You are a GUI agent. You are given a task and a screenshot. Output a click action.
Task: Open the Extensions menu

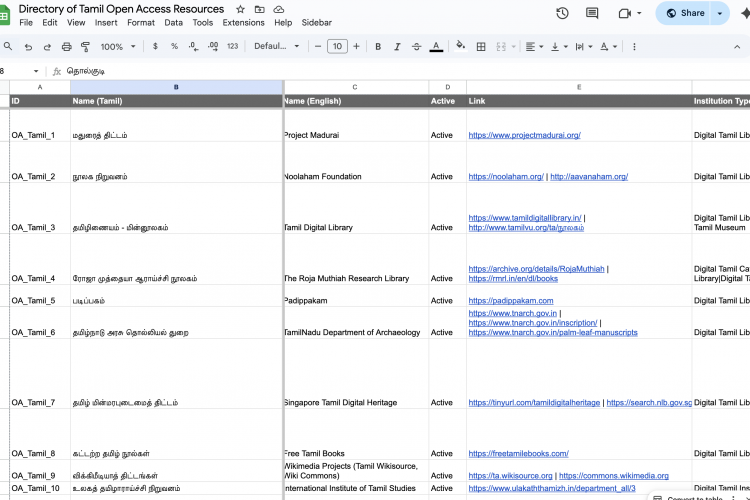(x=243, y=22)
